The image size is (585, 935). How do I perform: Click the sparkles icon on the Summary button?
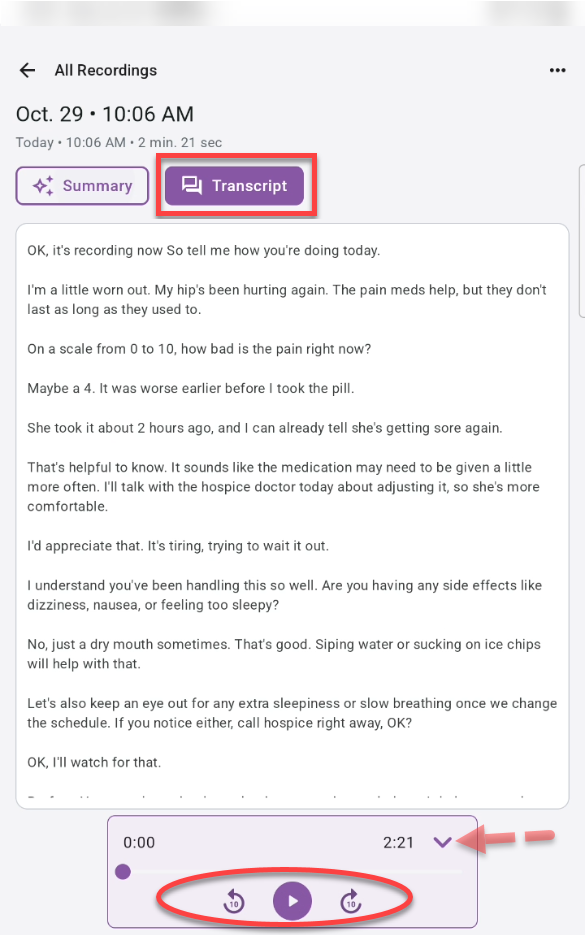click(x=42, y=186)
